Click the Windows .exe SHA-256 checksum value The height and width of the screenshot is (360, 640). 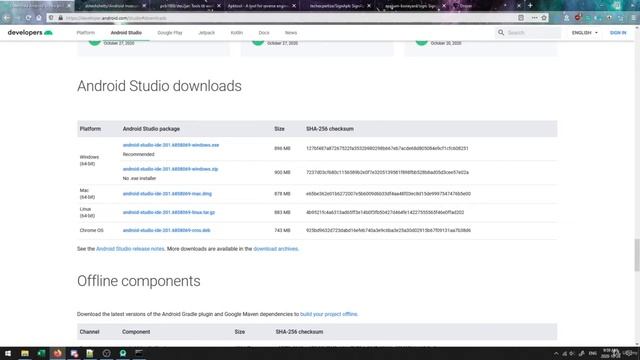pyautogui.click(x=387, y=149)
